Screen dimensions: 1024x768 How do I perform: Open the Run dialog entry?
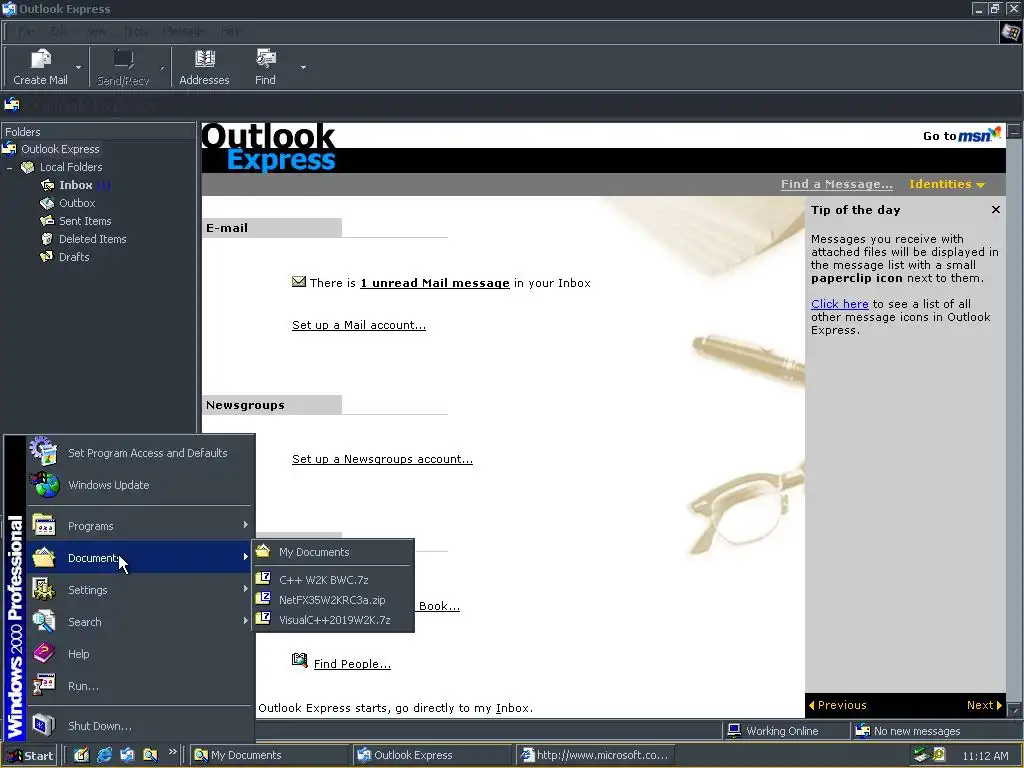[140, 686]
